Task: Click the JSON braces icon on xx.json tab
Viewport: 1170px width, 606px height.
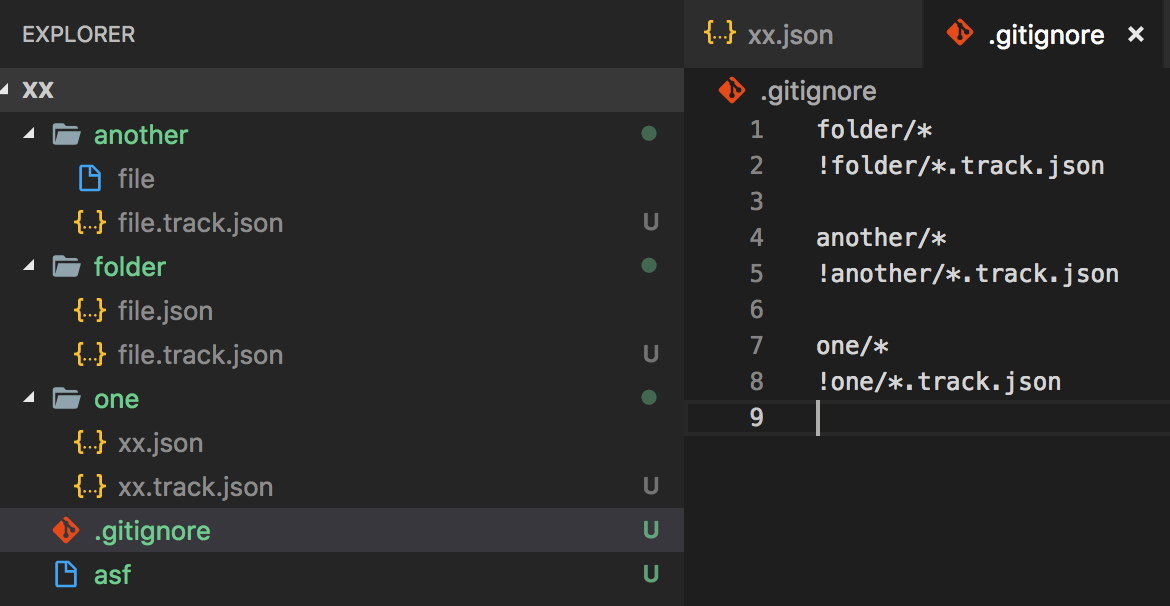Action: click(x=719, y=34)
